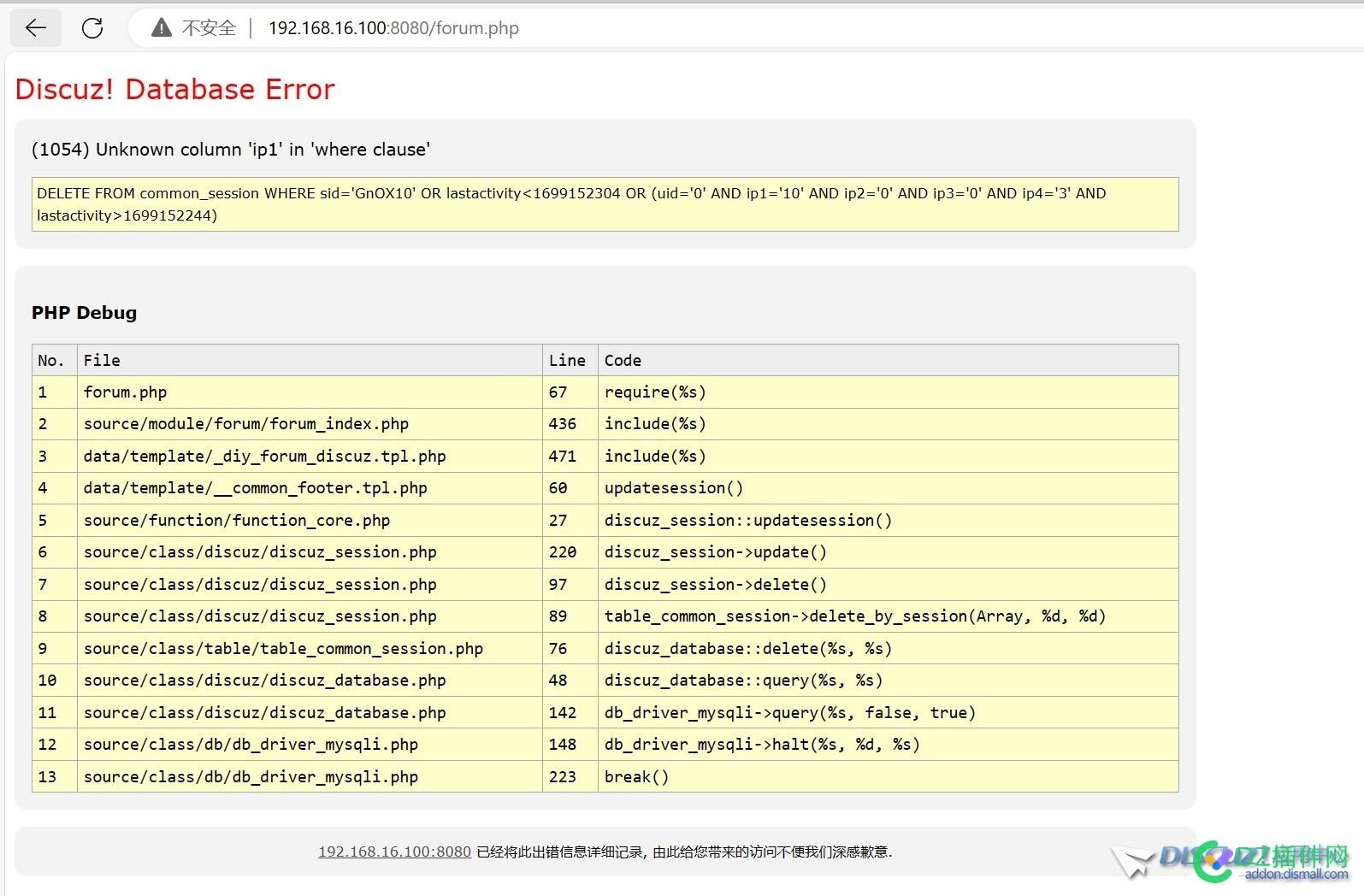Image resolution: width=1364 pixels, height=896 pixels.
Task: Click line number 220 cell
Action: click(x=570, y=552)
